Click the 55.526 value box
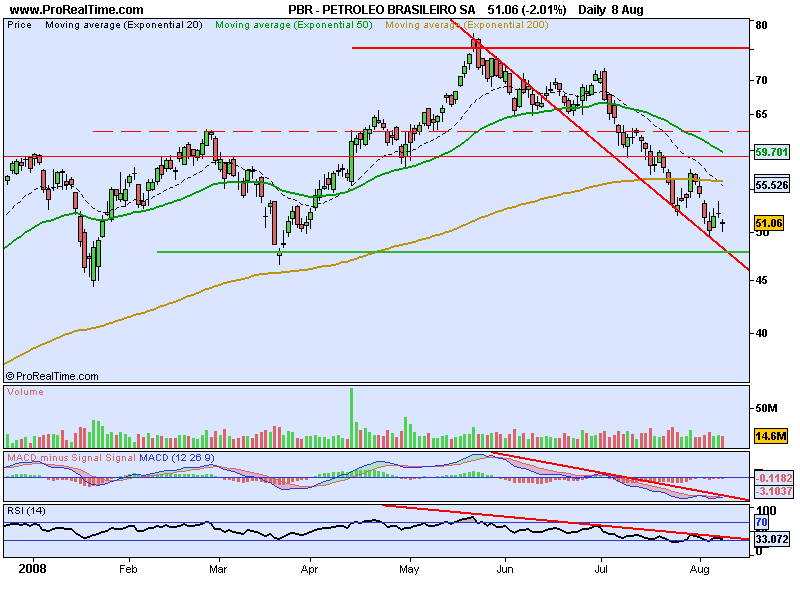800x600 pixels. [x=771, y=185]
